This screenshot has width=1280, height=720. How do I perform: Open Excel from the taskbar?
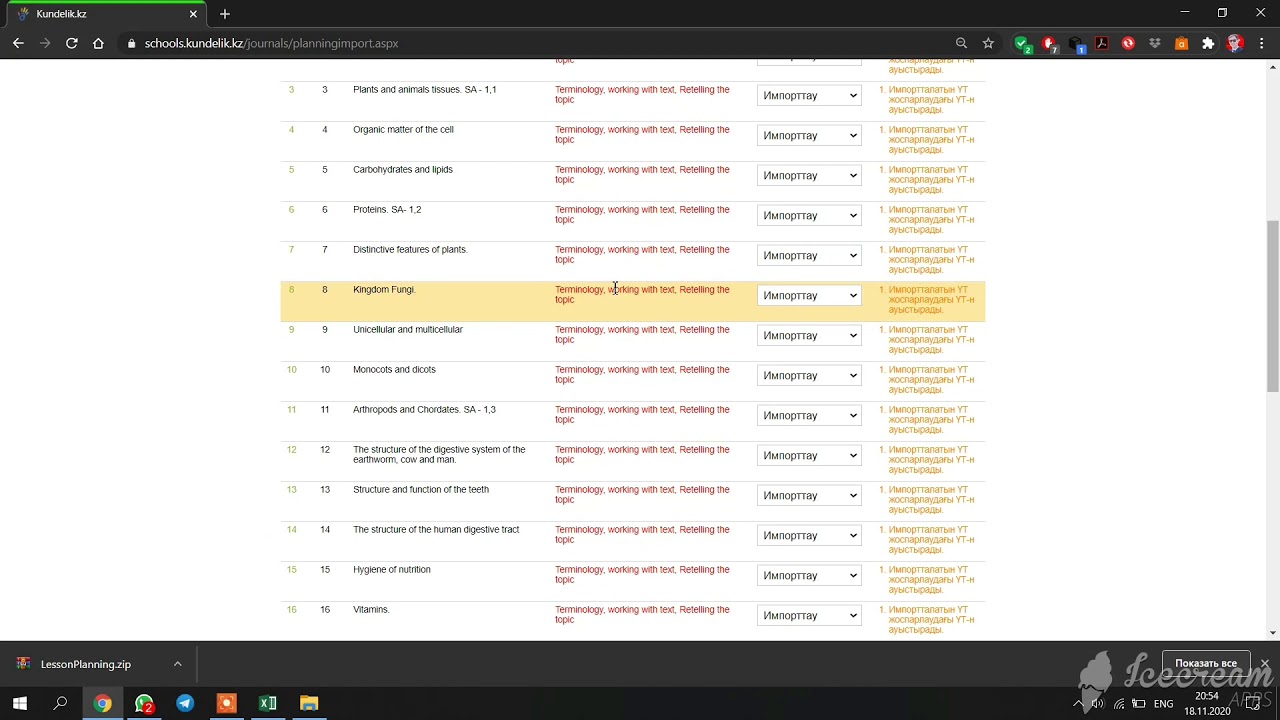click(x=267, y=703)
